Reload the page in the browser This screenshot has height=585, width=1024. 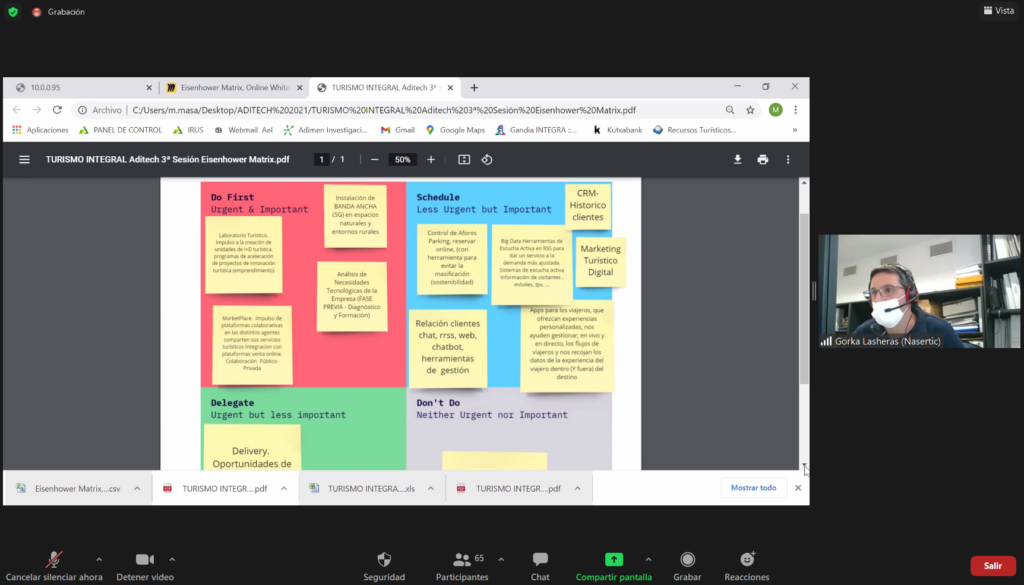[x=57, y=110]
